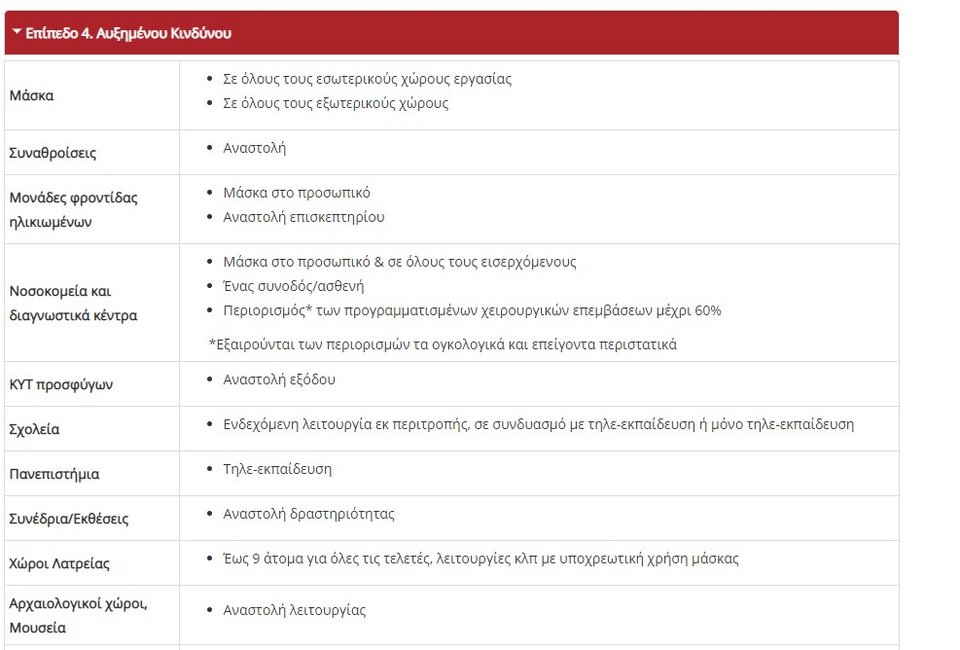
Task: Click the Αρχαιολογικοί χώροι, Μουσεία label
Action: coord(78,615)
